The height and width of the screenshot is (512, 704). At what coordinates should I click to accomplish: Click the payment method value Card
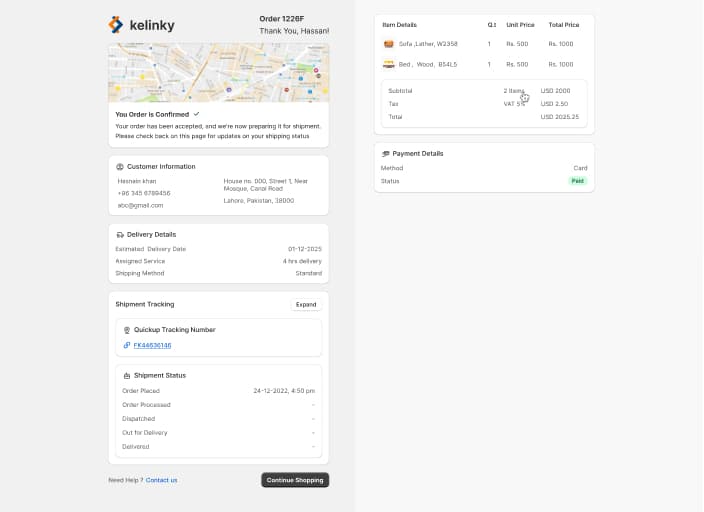580,168
